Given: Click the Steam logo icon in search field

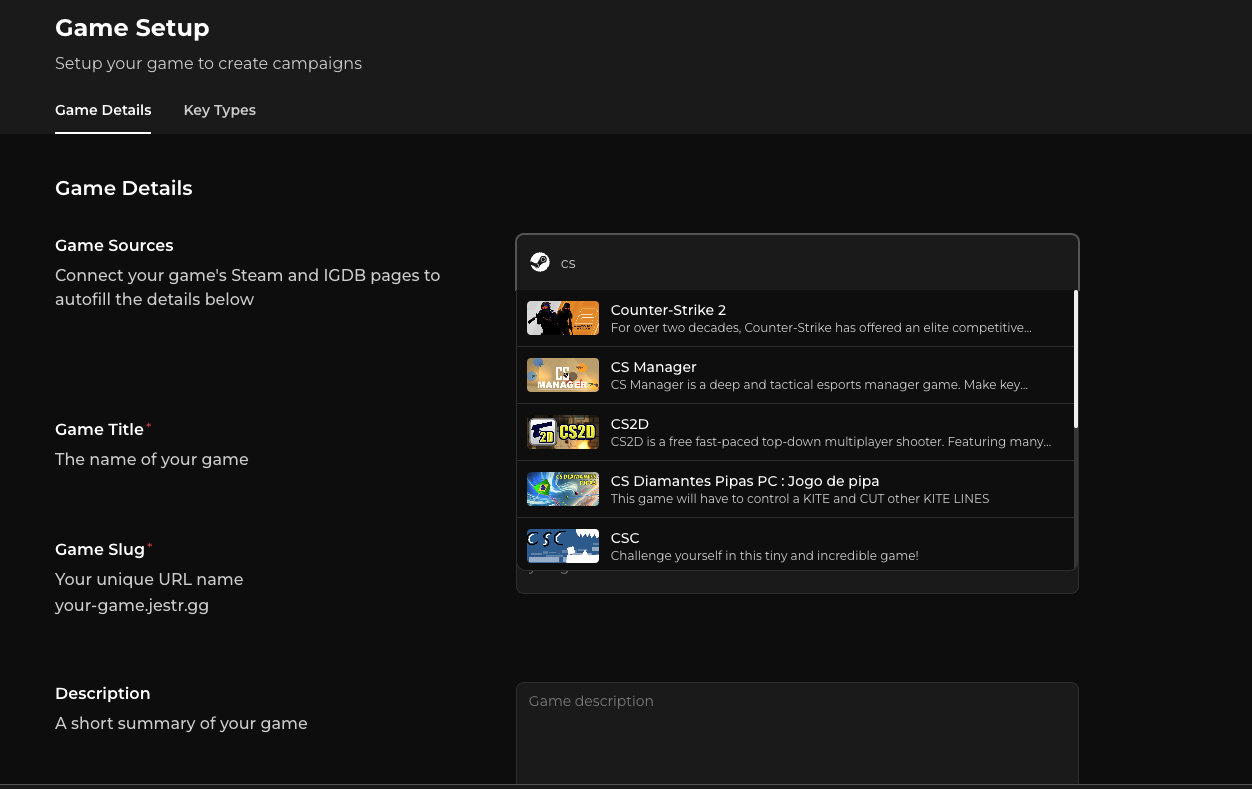Looking at the screenshot, I should pyautogui.click(x=539, y=262).
